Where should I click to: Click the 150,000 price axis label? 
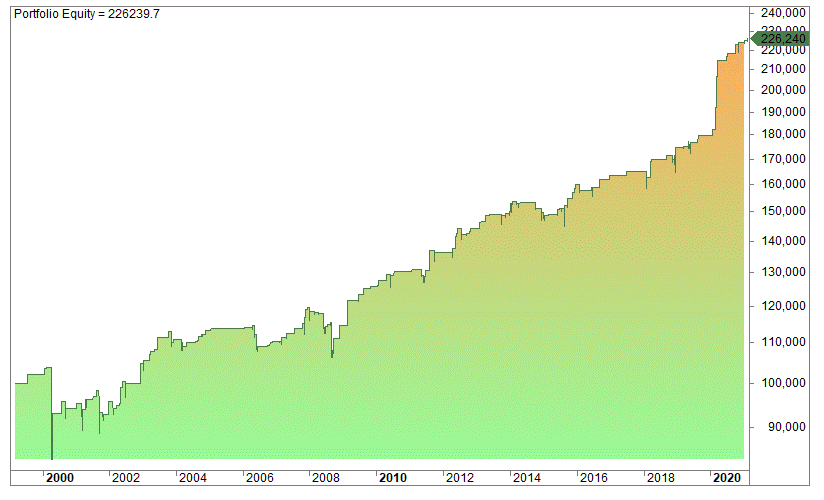click(784, 211)
